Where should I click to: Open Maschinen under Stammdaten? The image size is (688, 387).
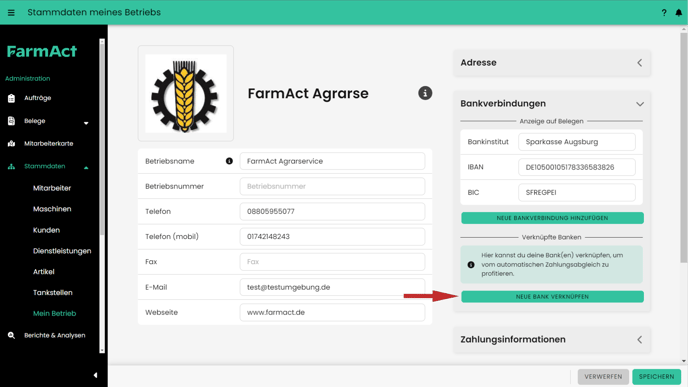[52, 209]
